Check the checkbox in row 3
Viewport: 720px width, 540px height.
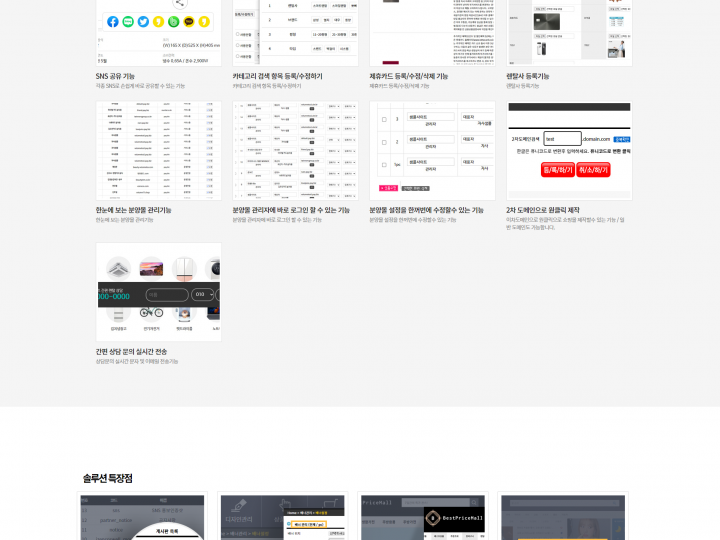click(x=383, y=121)
